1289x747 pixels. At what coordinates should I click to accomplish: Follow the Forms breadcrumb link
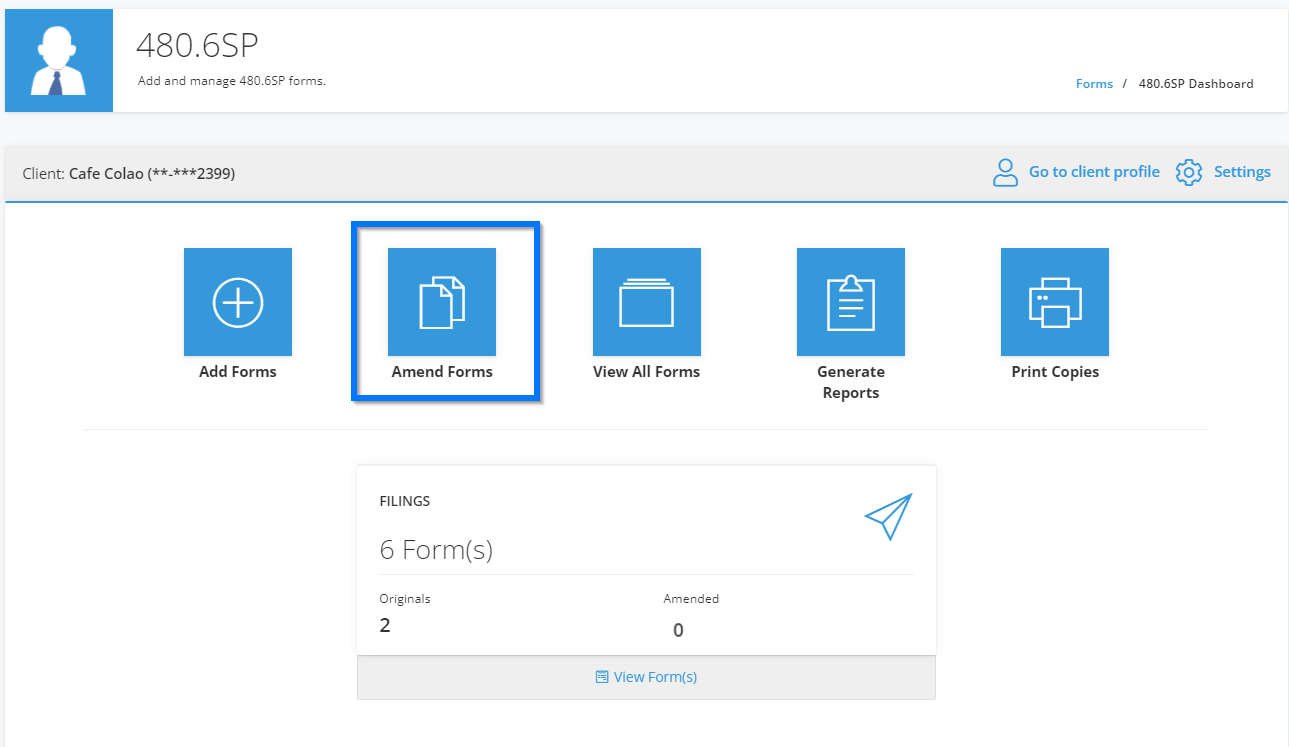click(x=1094, y=84)
